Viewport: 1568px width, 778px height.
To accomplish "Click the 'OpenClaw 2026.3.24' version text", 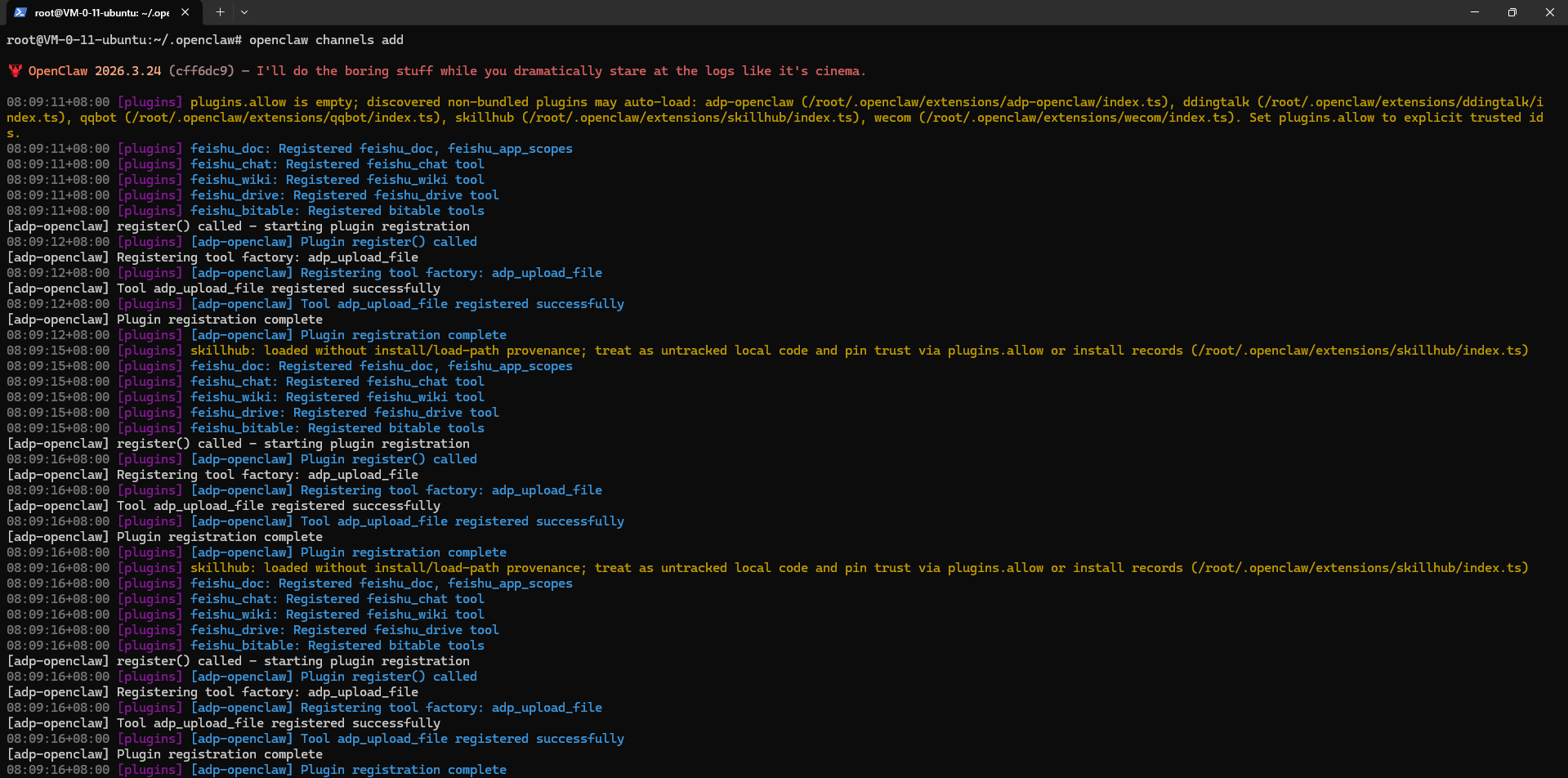I will coord(95,71).
